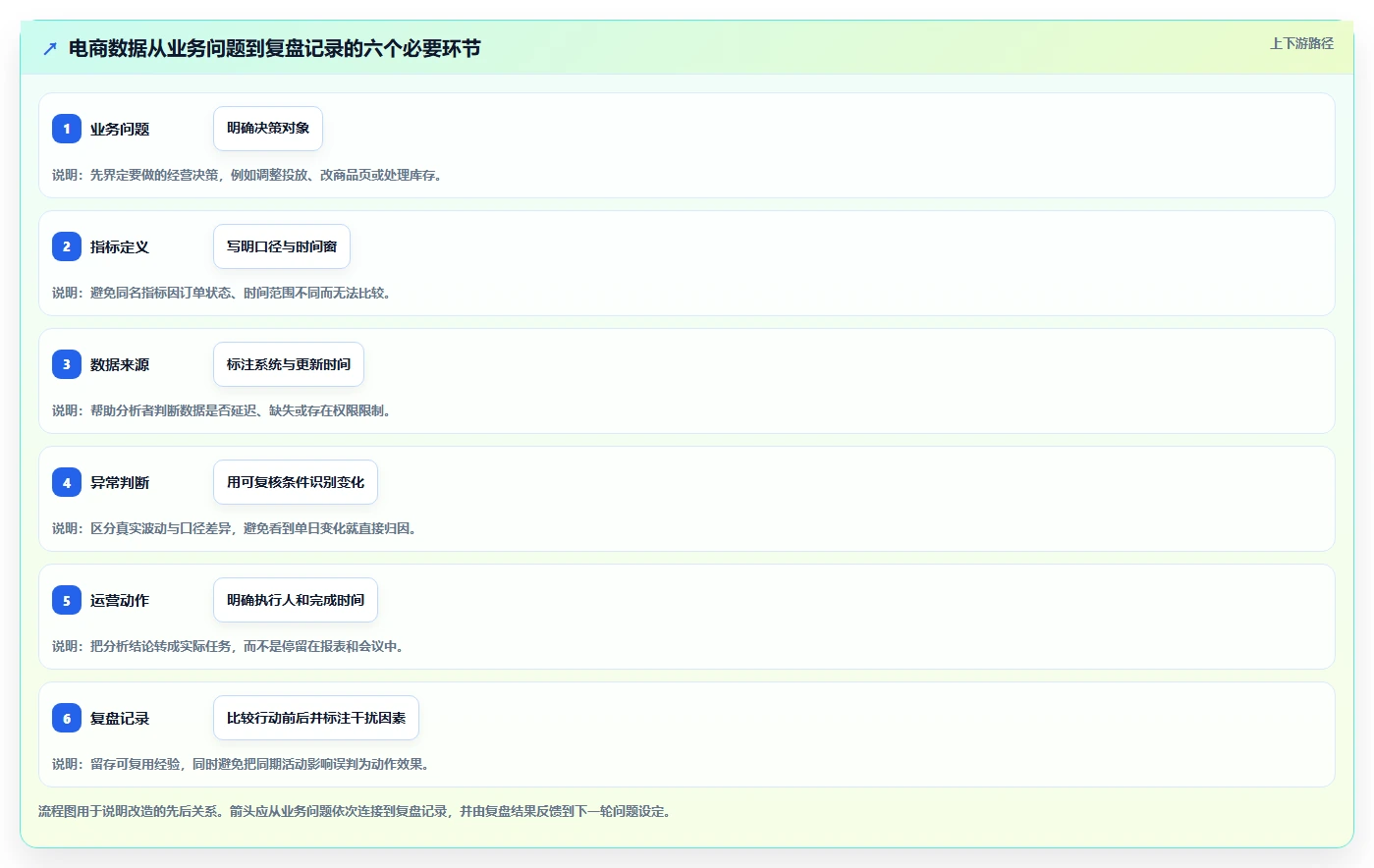Click the arrow icon beside the page title
The image size is (1374, 868).
click(50, 48)
